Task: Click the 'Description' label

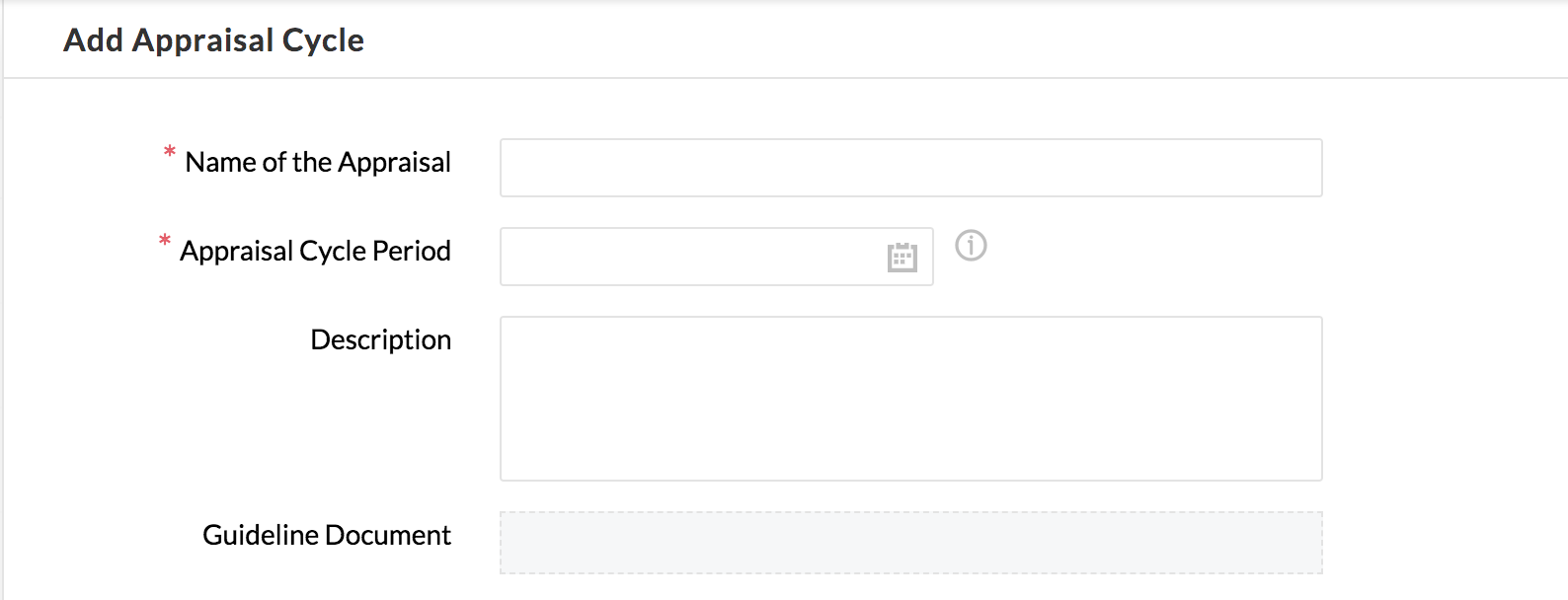Action: coord(380,339)
